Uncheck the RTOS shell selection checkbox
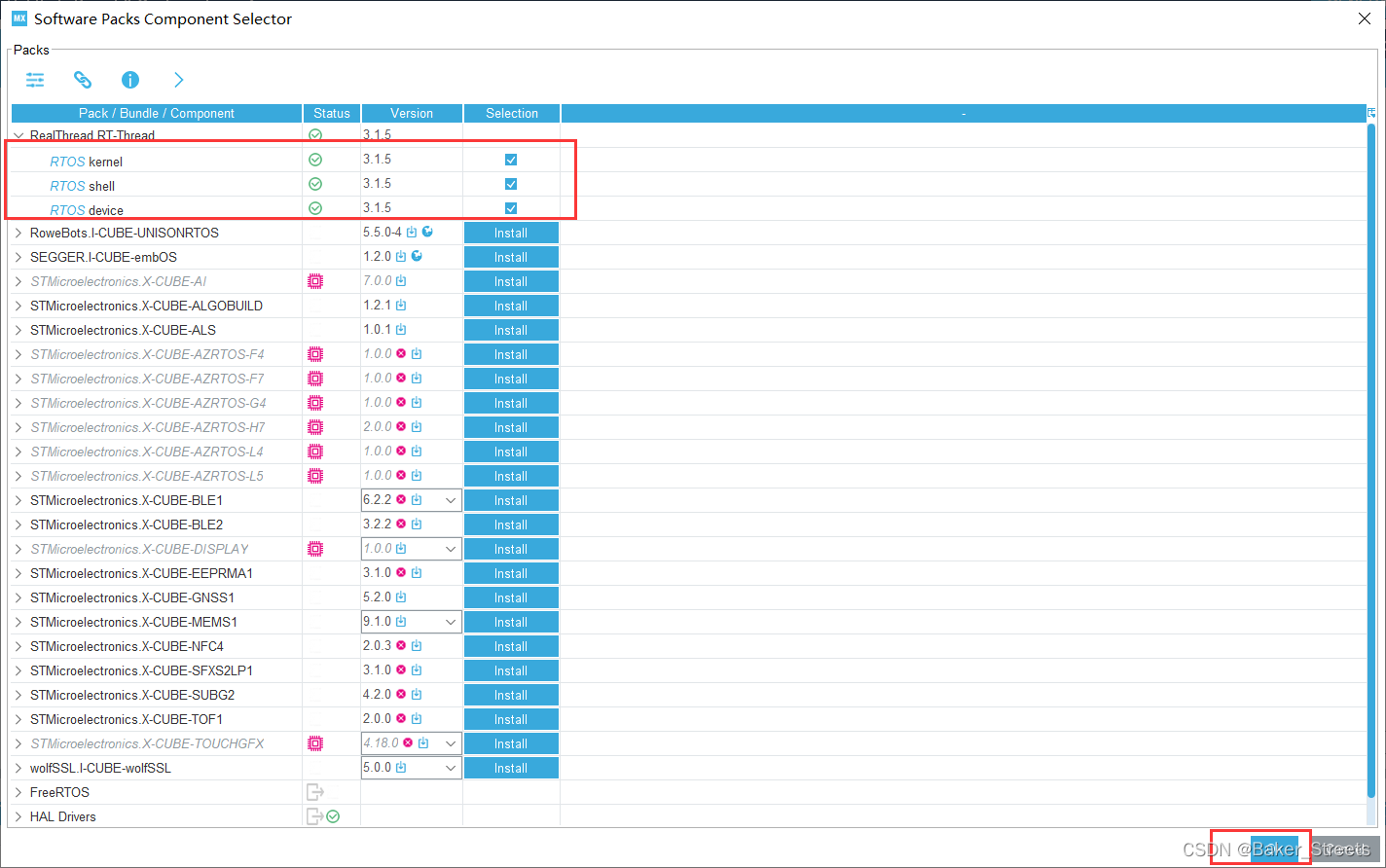The height and width of the screenshot is (868, 1386). click(511, 184)
